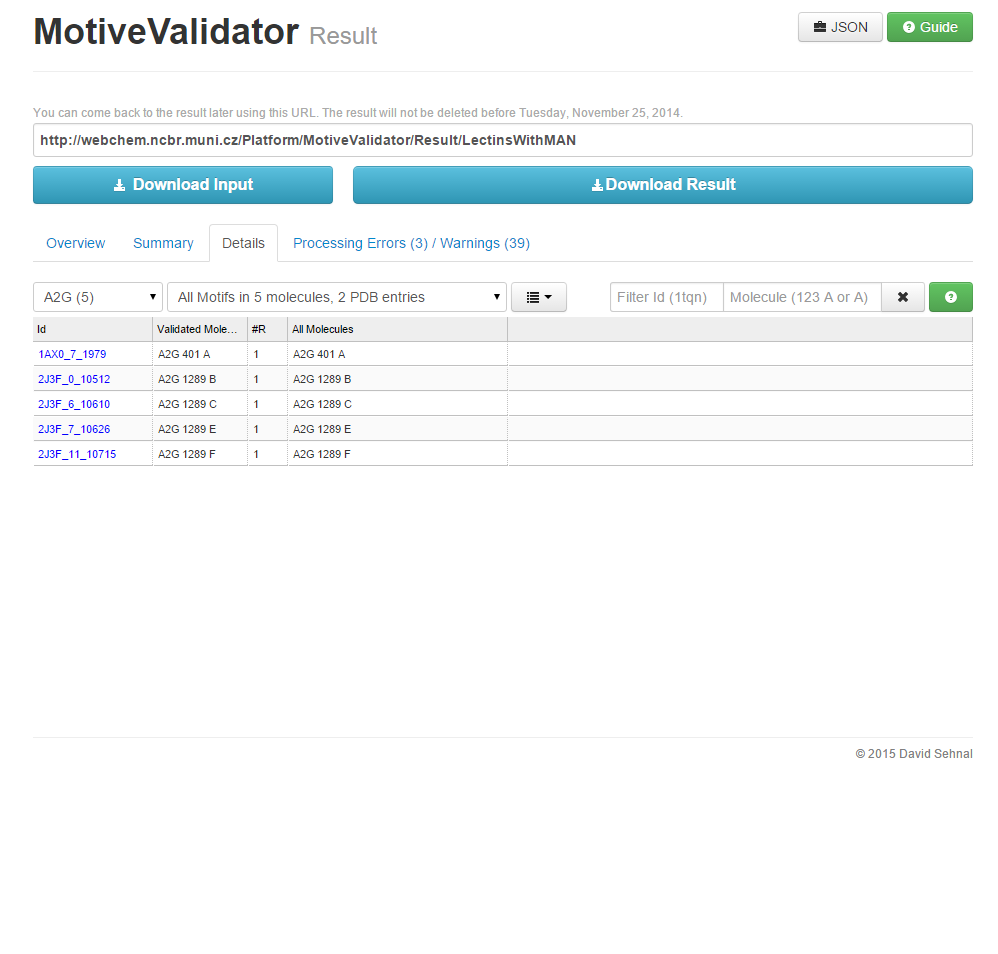The width and height of the screenshot is (998, 954).
Task: Open Processing Errors / Warnings tab
Action: (411, 243)
